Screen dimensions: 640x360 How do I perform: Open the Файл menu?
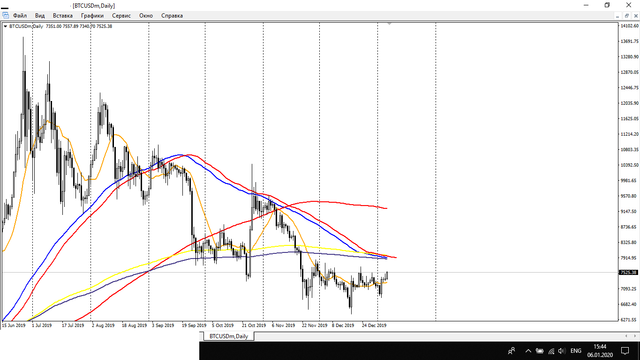[20, 16]
